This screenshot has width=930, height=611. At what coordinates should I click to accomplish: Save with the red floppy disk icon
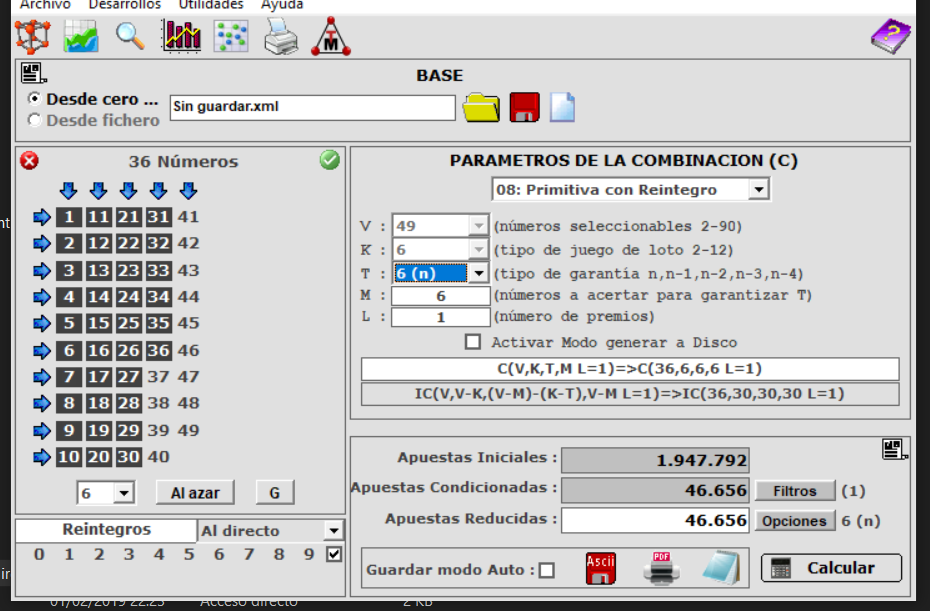tap(524, 107)
